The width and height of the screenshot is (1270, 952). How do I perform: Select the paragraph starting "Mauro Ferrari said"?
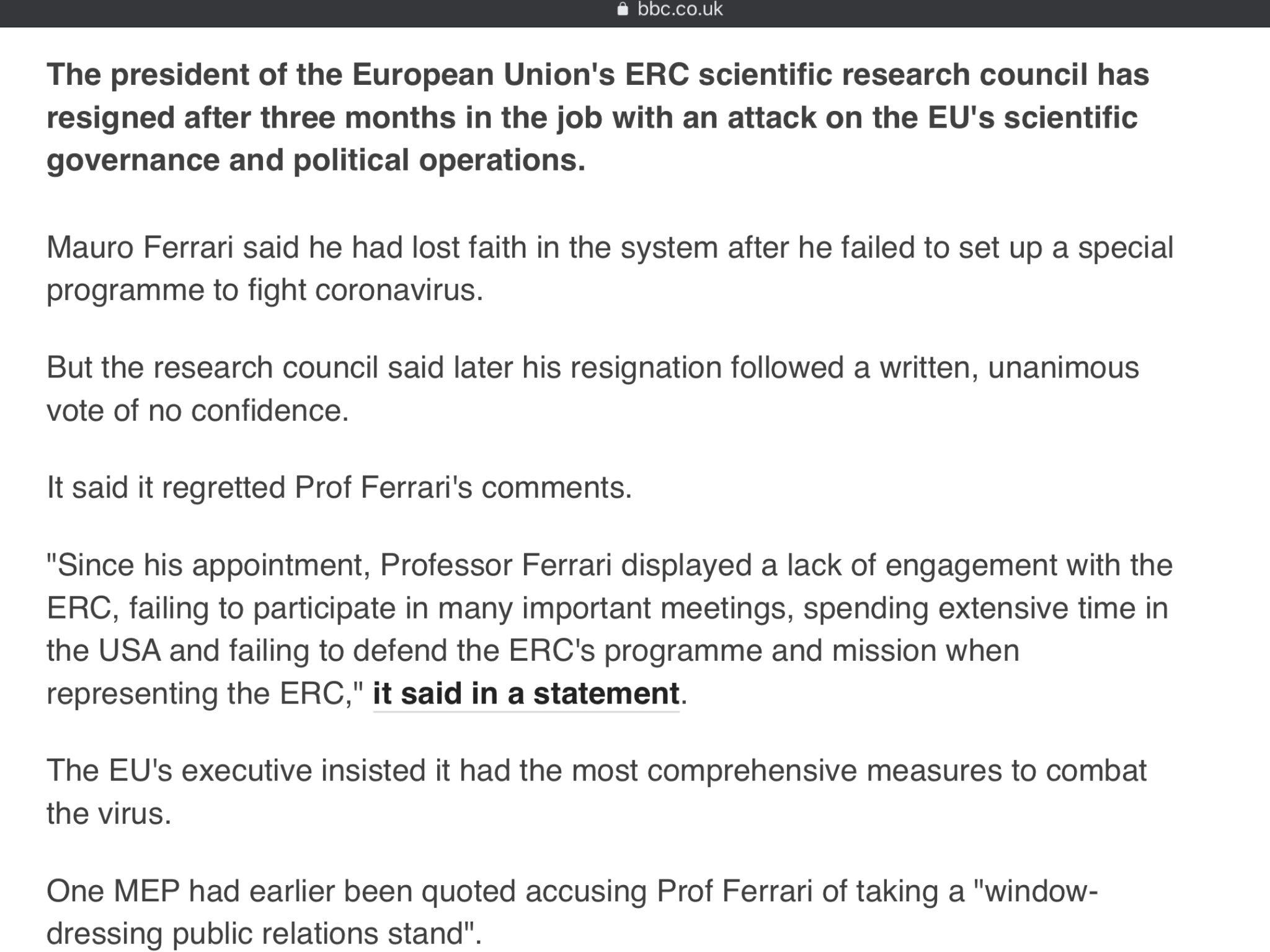click(x=610, y=268)
